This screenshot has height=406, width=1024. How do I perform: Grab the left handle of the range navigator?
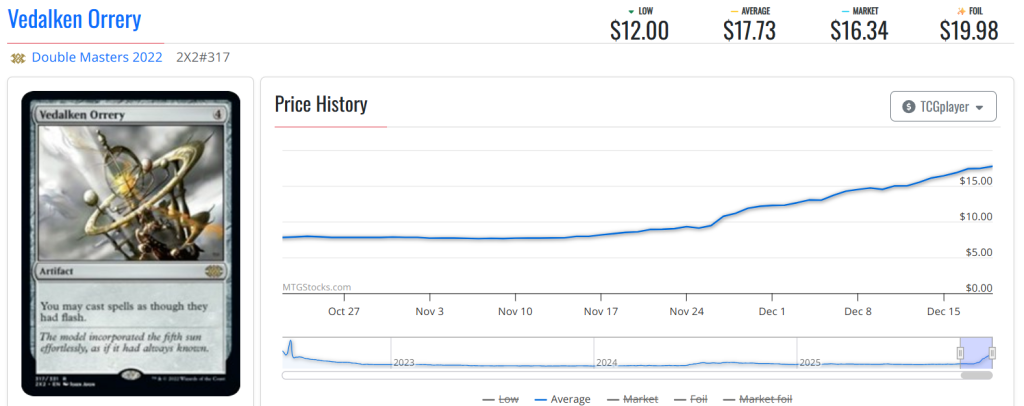(961, 352)
